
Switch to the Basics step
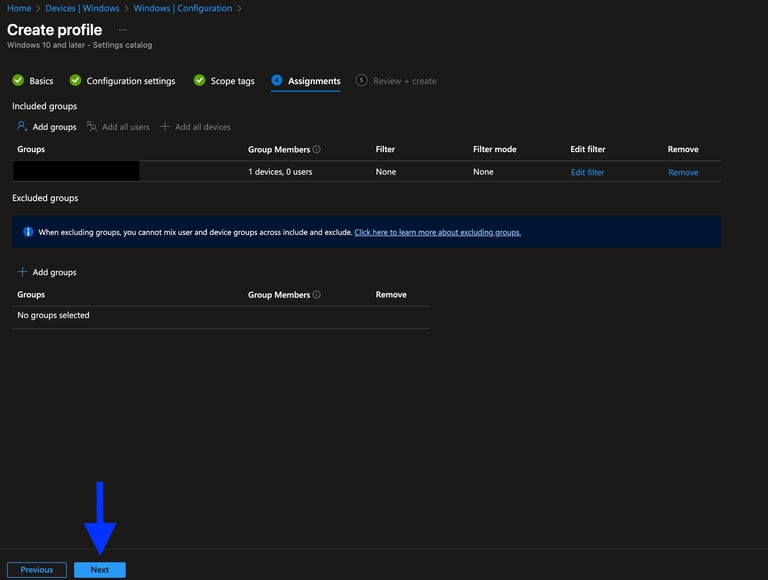click(41, 81)
